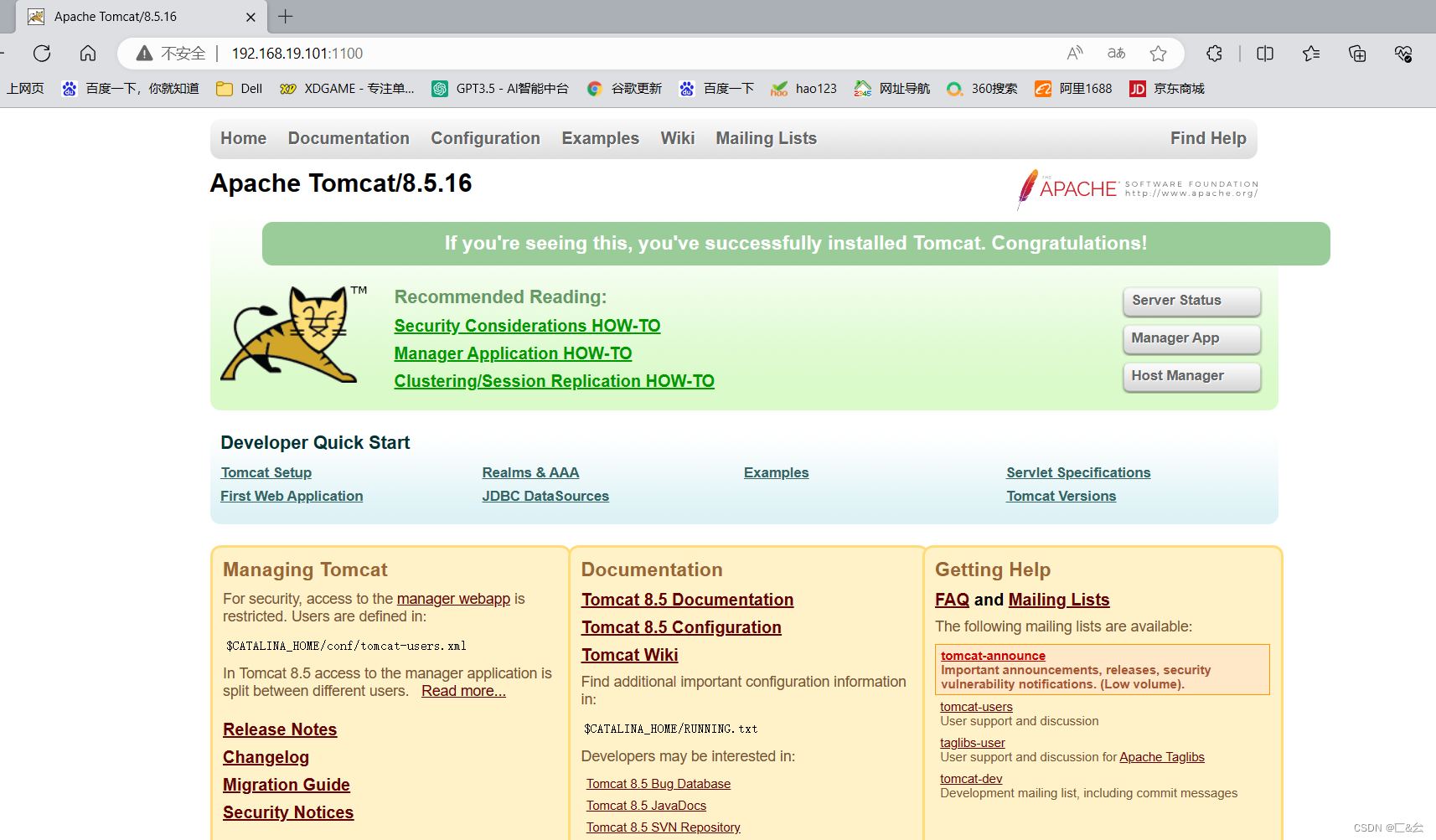Viewport: 1436px width, 840px height.
Task: Open the 谷歌更新 bookmark
Action: pyautogui.click(x=624, y=89)
